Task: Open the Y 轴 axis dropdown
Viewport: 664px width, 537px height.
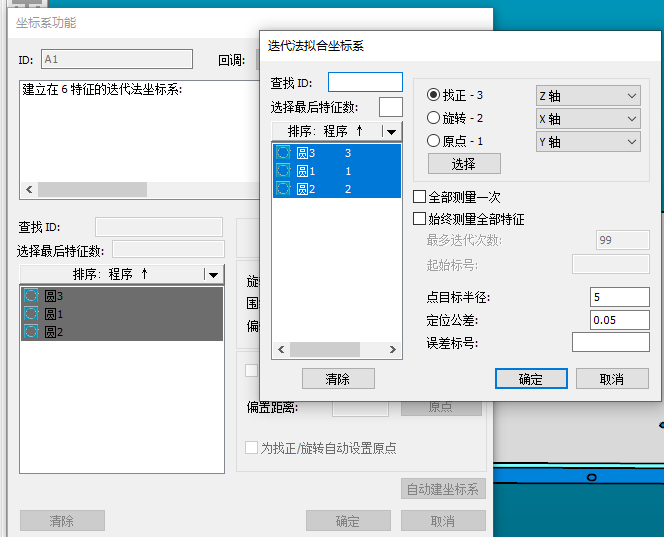Action: click(x=587, y=142)
